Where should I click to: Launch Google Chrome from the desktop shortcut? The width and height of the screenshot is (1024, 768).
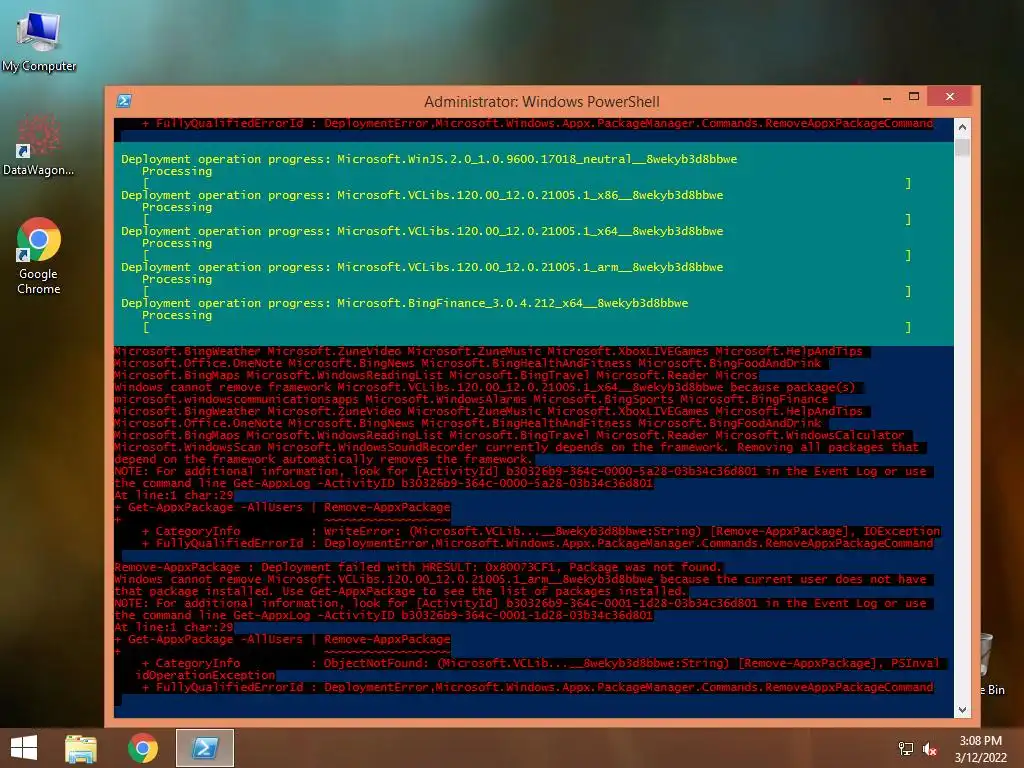[x=39, y=256]
